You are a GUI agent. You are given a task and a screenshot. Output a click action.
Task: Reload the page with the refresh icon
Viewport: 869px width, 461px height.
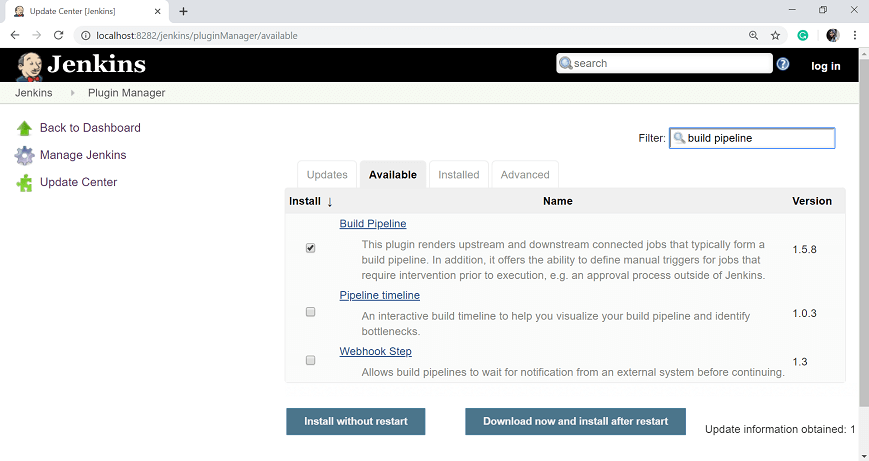58,35
